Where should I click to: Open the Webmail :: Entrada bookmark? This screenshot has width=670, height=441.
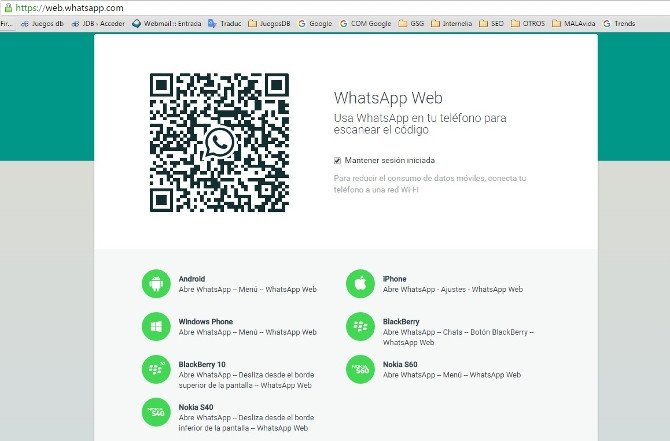pyautogui.click(x=167, y=24)
